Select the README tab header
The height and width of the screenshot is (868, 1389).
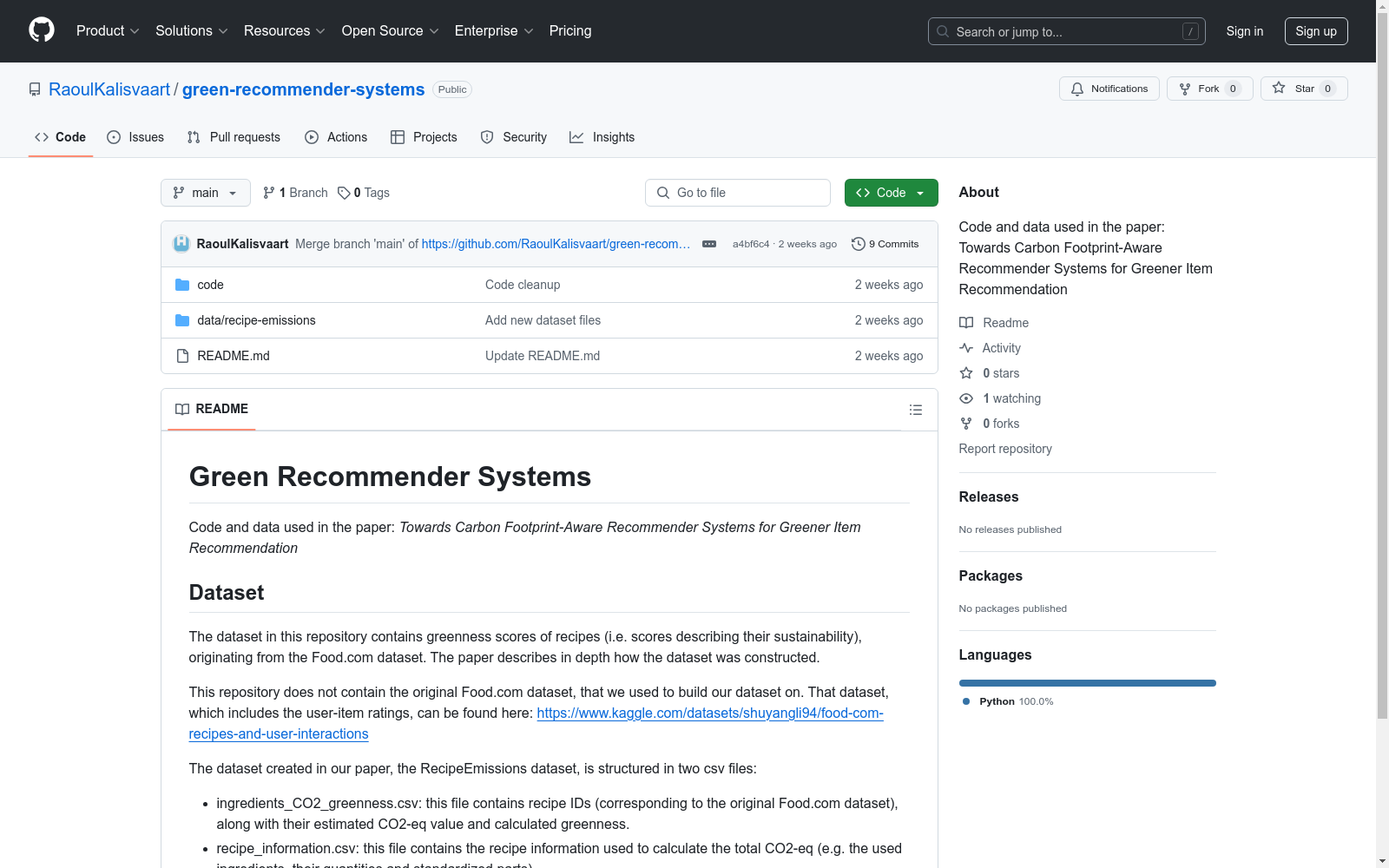click(x=212, y=409)
